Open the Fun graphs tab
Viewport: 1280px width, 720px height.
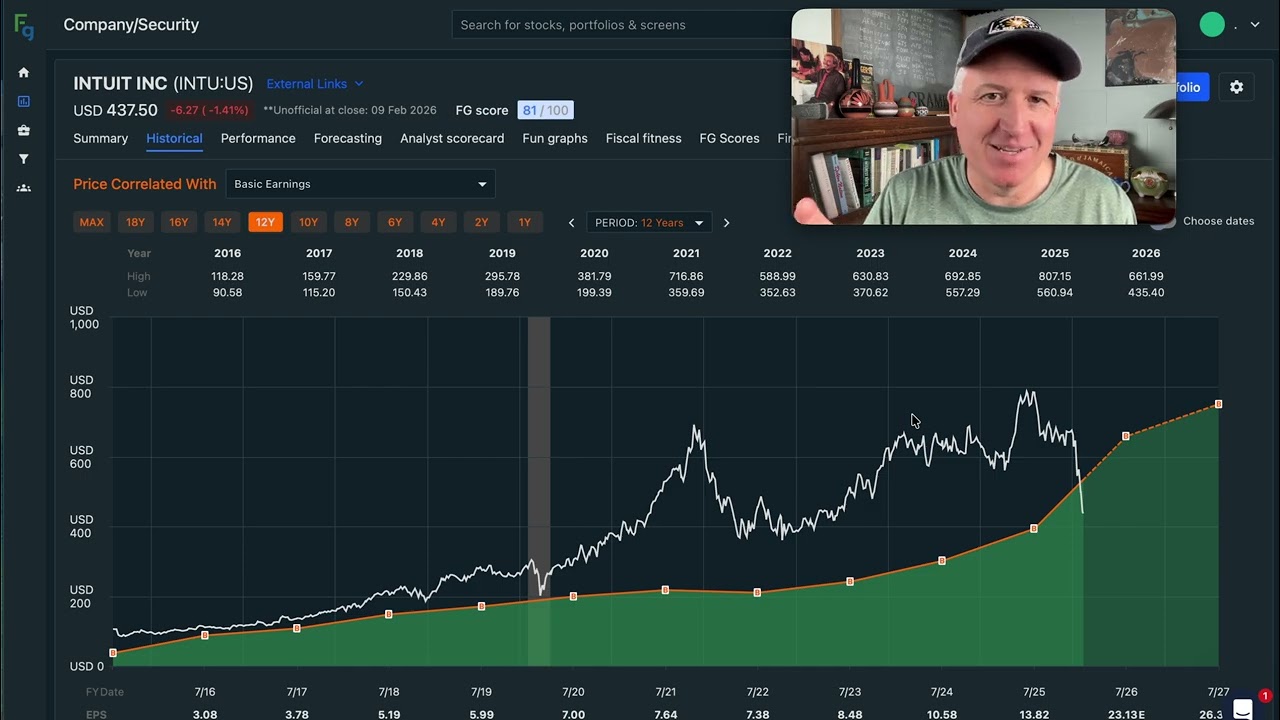[x=555, y=139]
